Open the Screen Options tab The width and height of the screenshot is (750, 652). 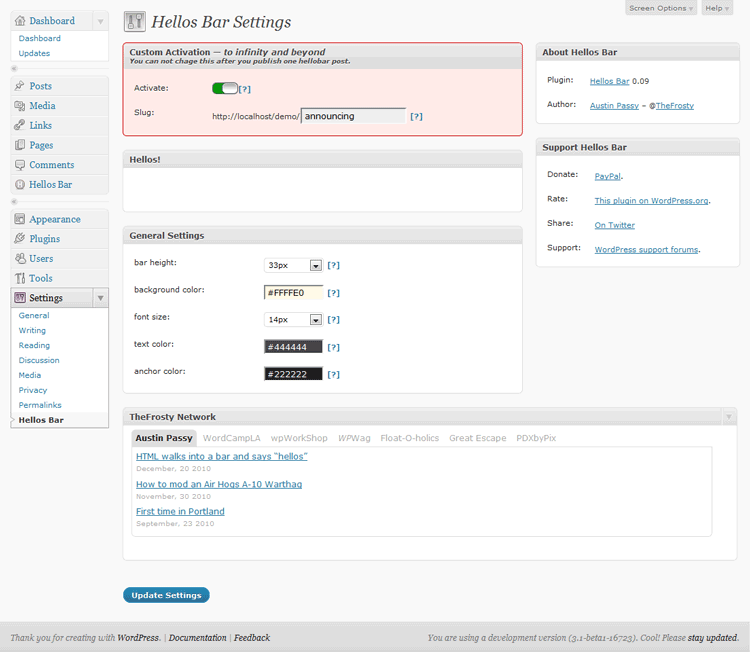click(661, 8)
